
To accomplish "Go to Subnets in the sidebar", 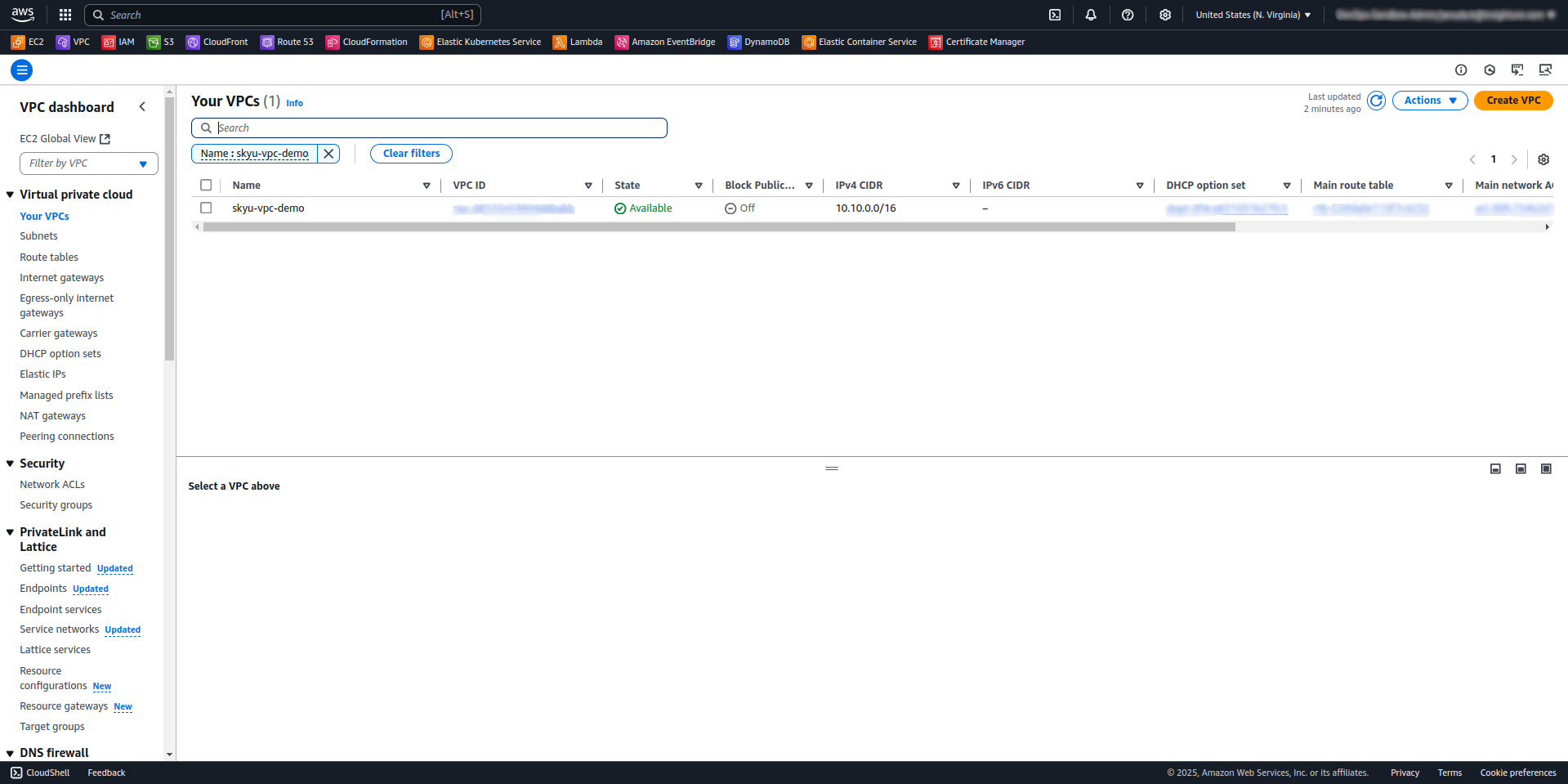I will (39, 236).
